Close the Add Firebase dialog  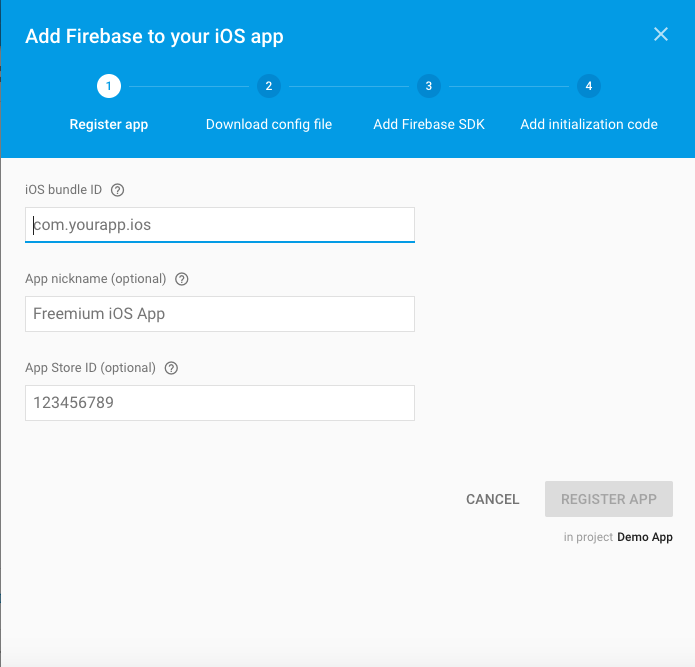click(x=660, y=34)
